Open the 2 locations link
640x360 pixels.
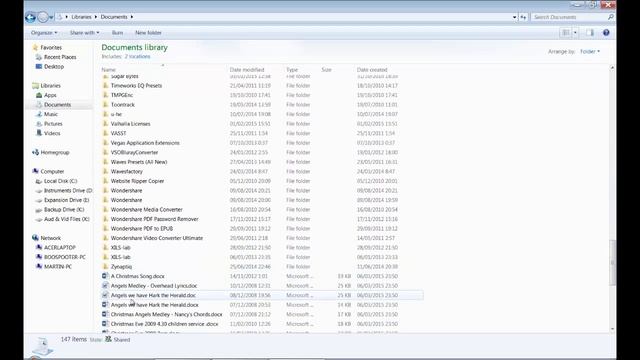click(x=137, y=56)
